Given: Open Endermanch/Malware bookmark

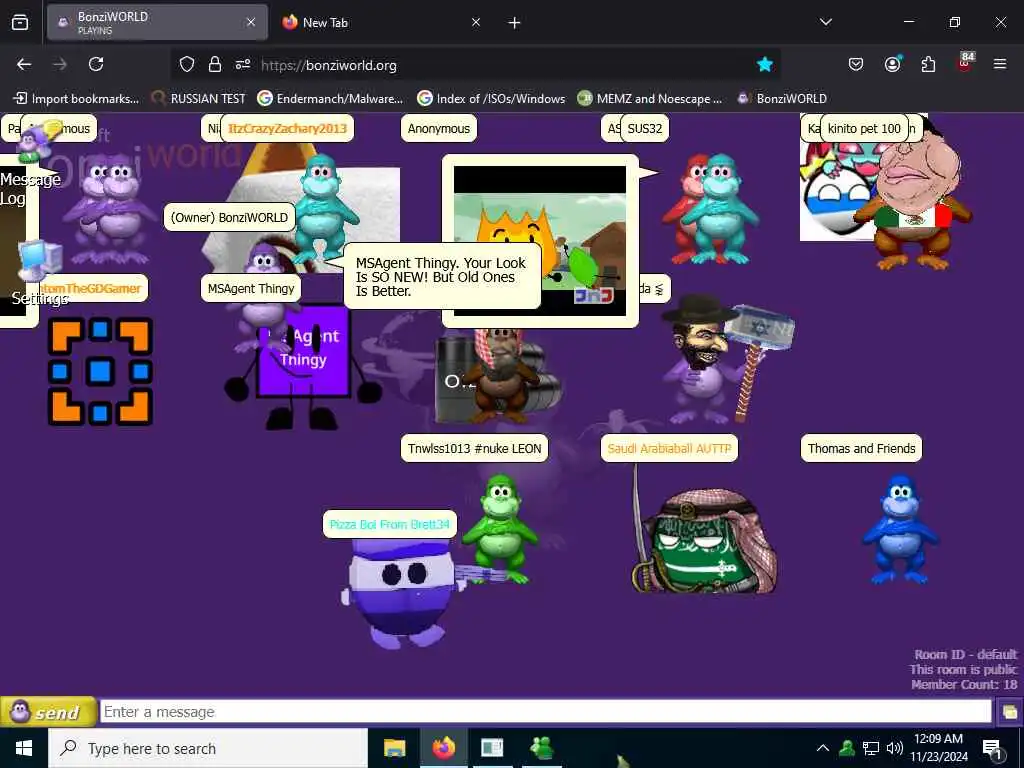Looking at the screenshot, I should tap(330, 99).
